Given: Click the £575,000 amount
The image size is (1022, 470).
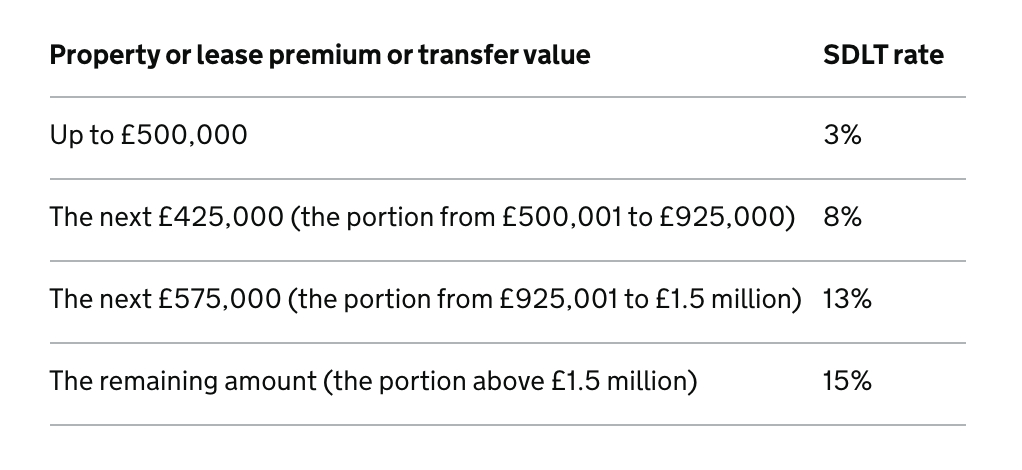Looking at the screenshot, I should tap(220, 299).
